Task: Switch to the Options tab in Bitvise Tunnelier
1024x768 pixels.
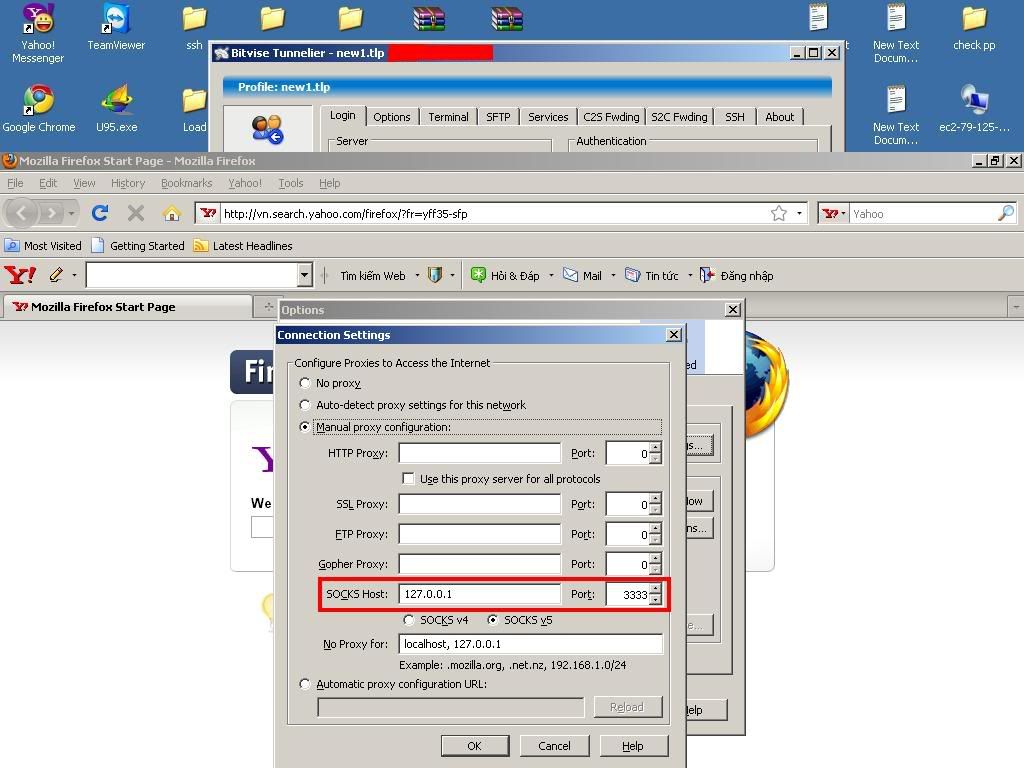Action: pos(392,117)
